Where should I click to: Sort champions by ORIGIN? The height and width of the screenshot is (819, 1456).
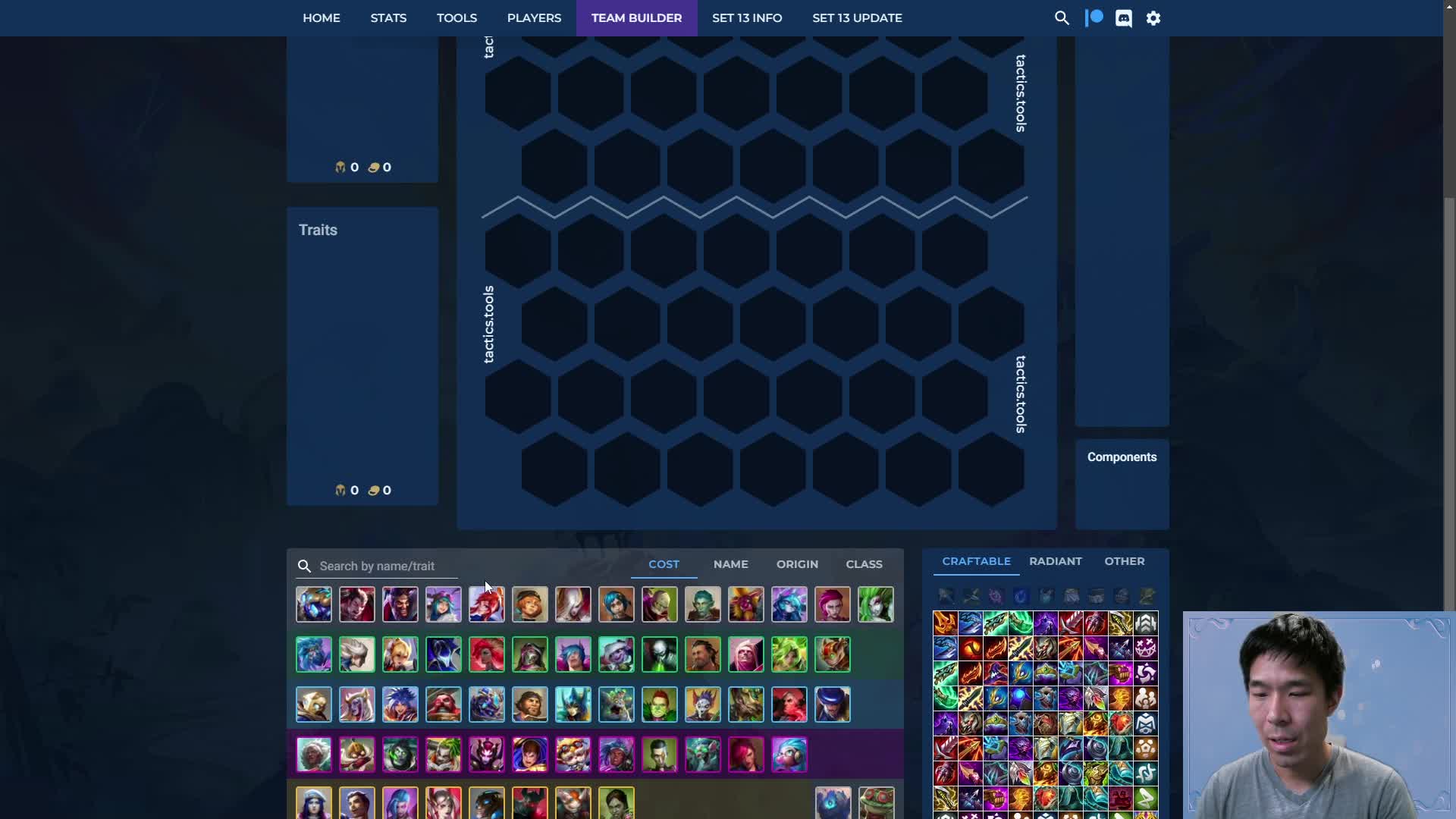797,564
